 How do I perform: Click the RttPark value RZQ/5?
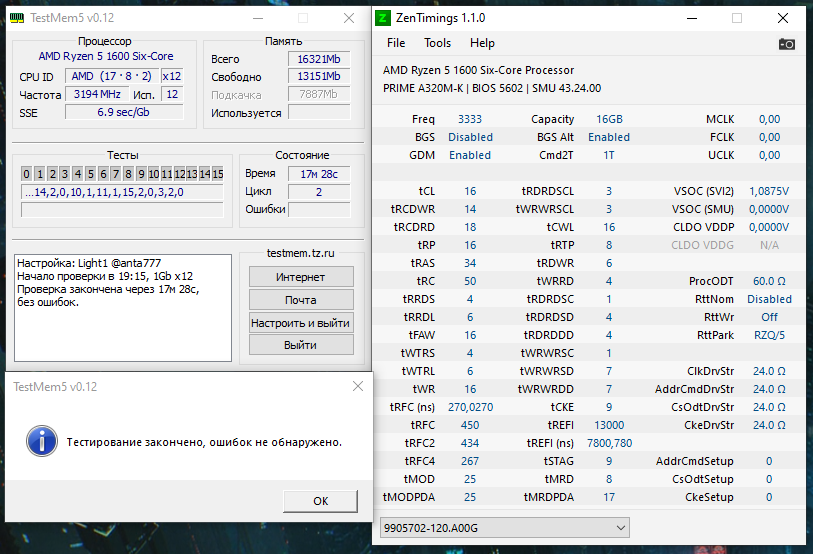(769, 335)
